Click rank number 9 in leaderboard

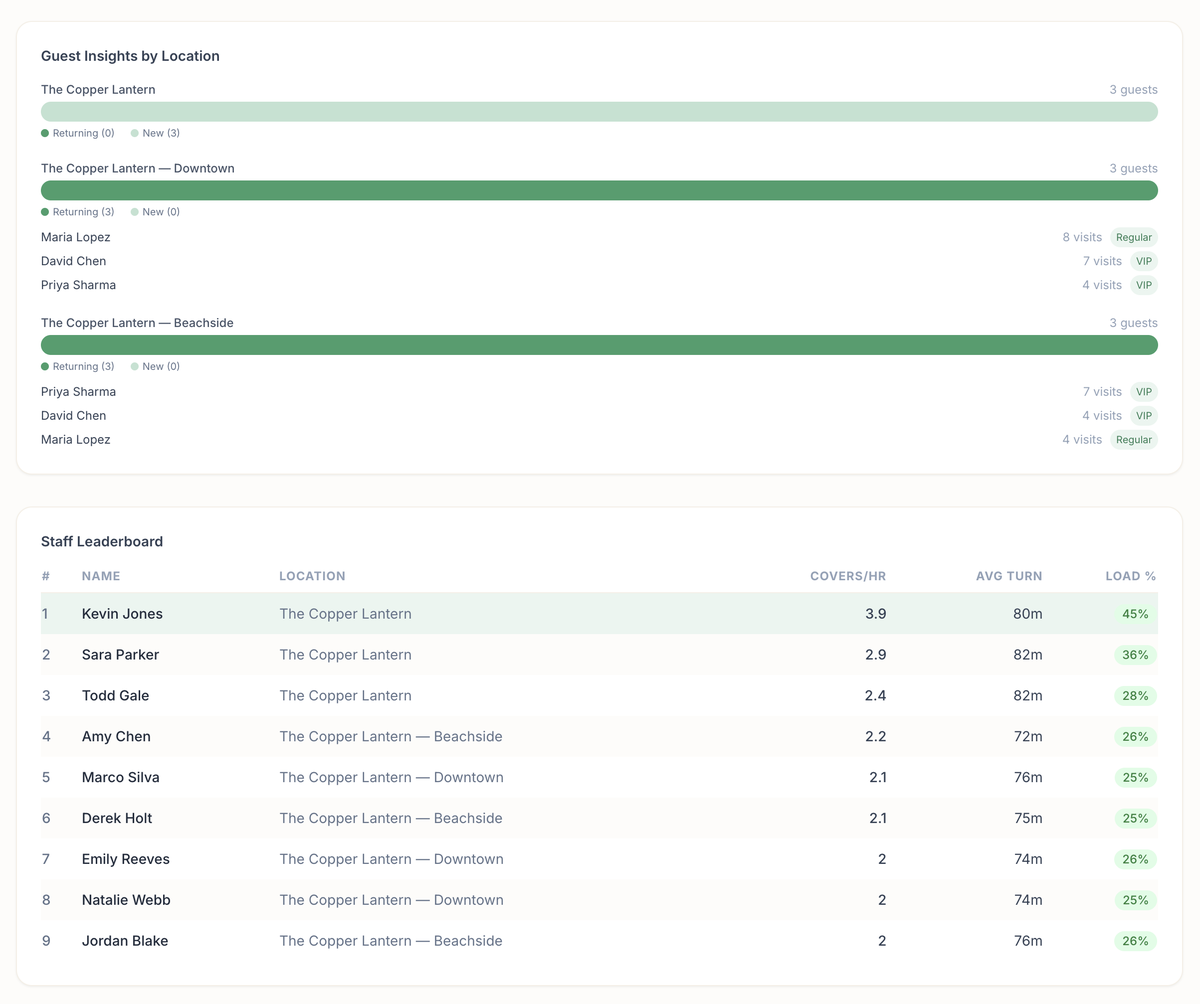[x=46, y=942]
